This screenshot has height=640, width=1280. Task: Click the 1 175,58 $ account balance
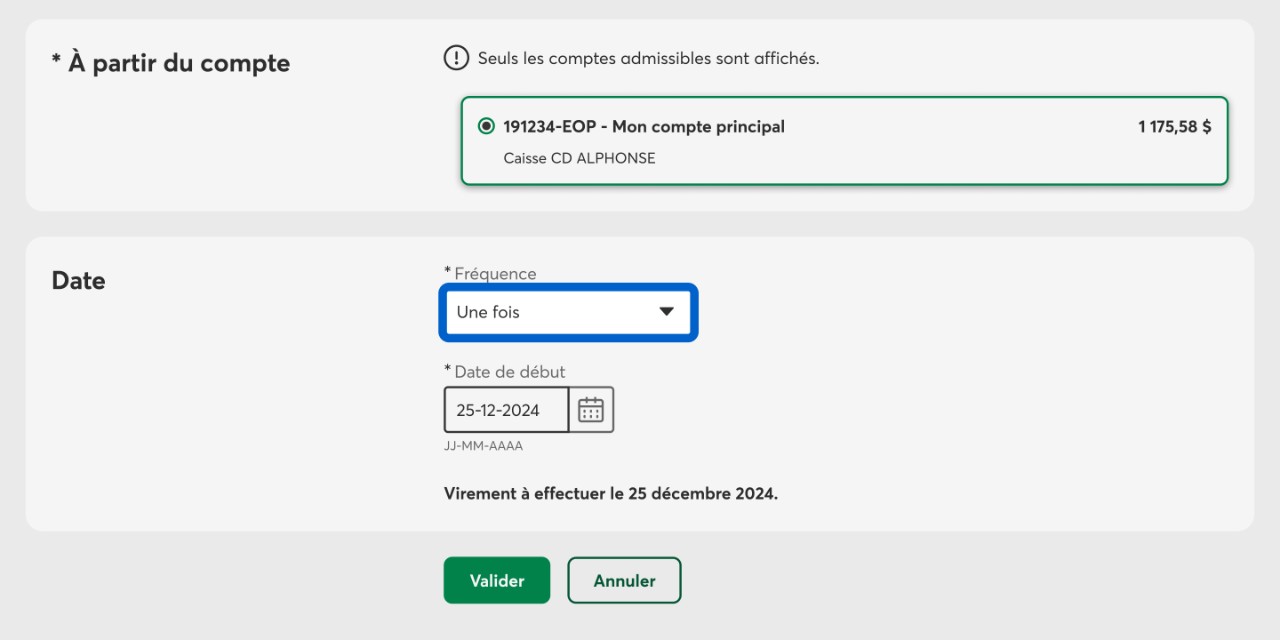(1175, 127)
